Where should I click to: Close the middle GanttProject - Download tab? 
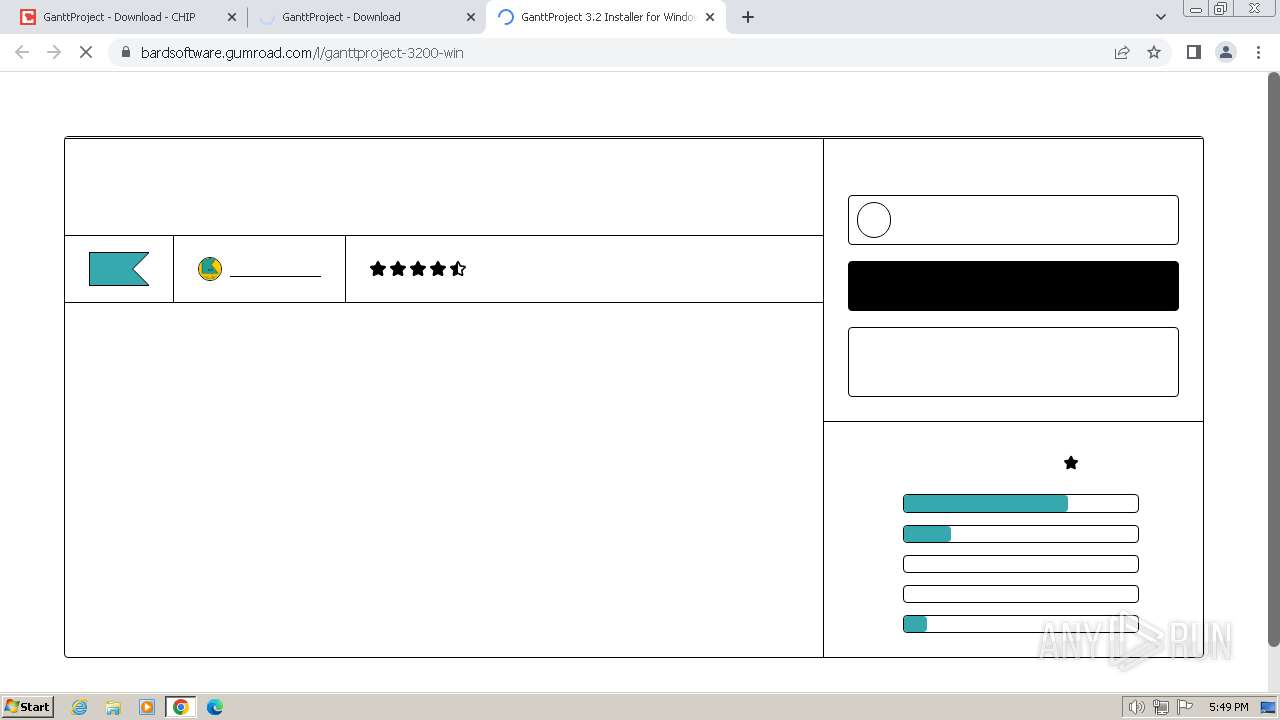[471, 17]
